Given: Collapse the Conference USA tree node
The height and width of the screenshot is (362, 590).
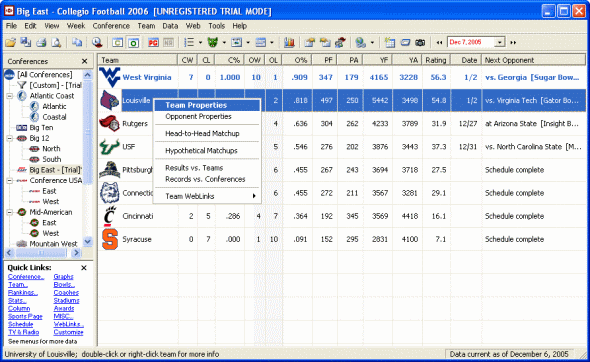Looking at the screenshot, I should click(x=10, y=181).
